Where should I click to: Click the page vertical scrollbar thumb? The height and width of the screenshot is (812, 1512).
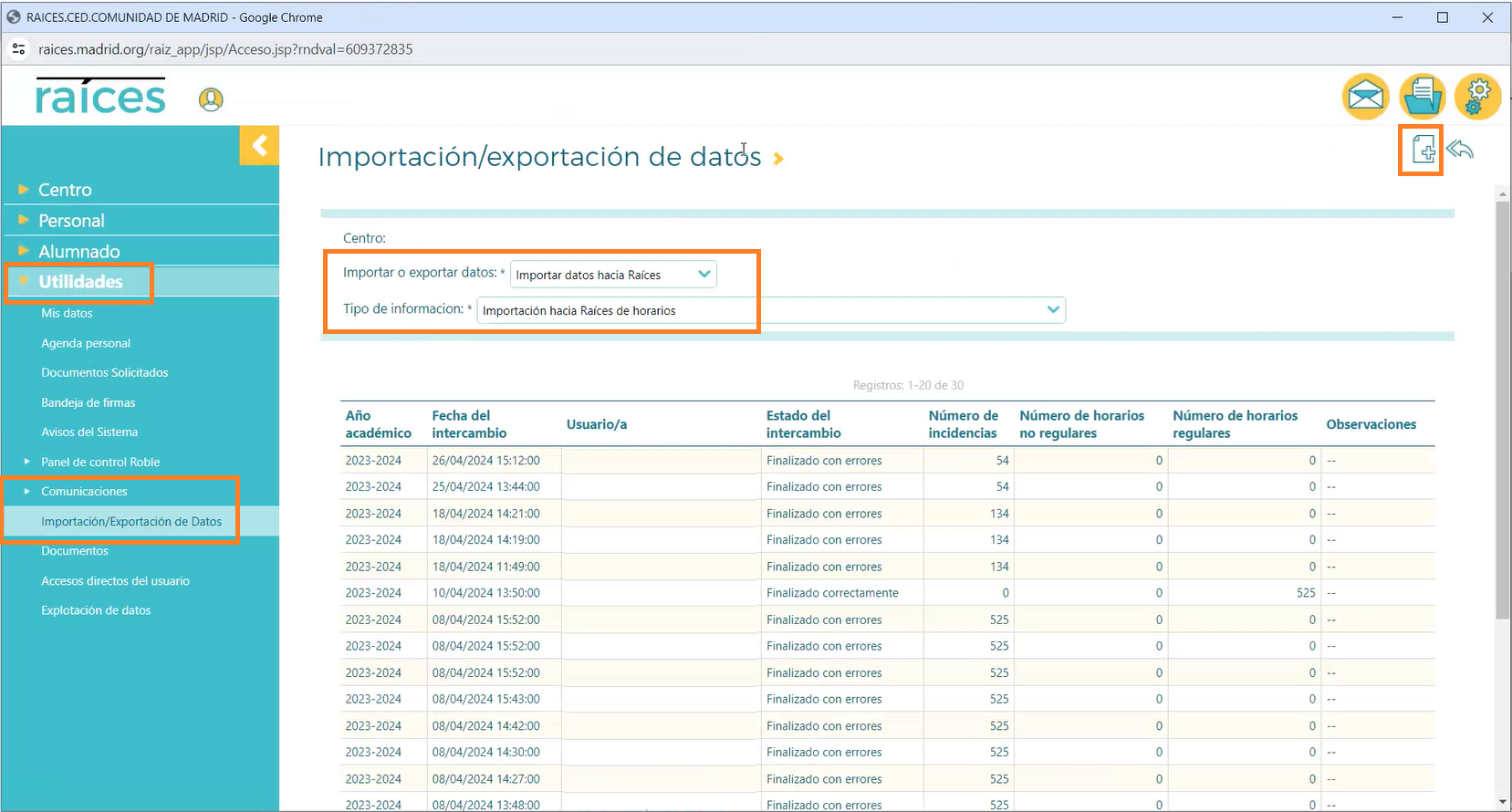tap(1502, 411)
